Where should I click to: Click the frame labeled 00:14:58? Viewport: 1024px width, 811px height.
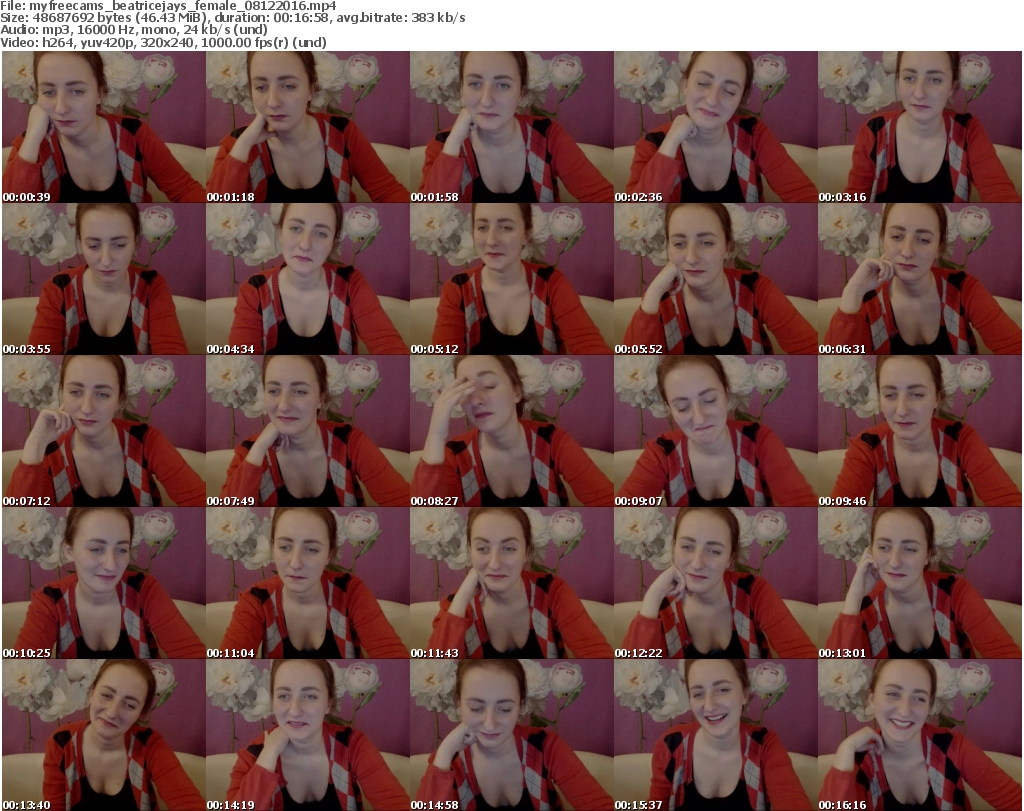(x=511, y=735)
